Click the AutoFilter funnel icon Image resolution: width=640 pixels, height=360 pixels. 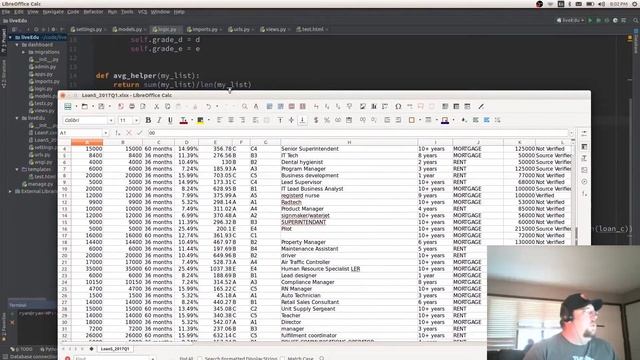pos(349,107)
